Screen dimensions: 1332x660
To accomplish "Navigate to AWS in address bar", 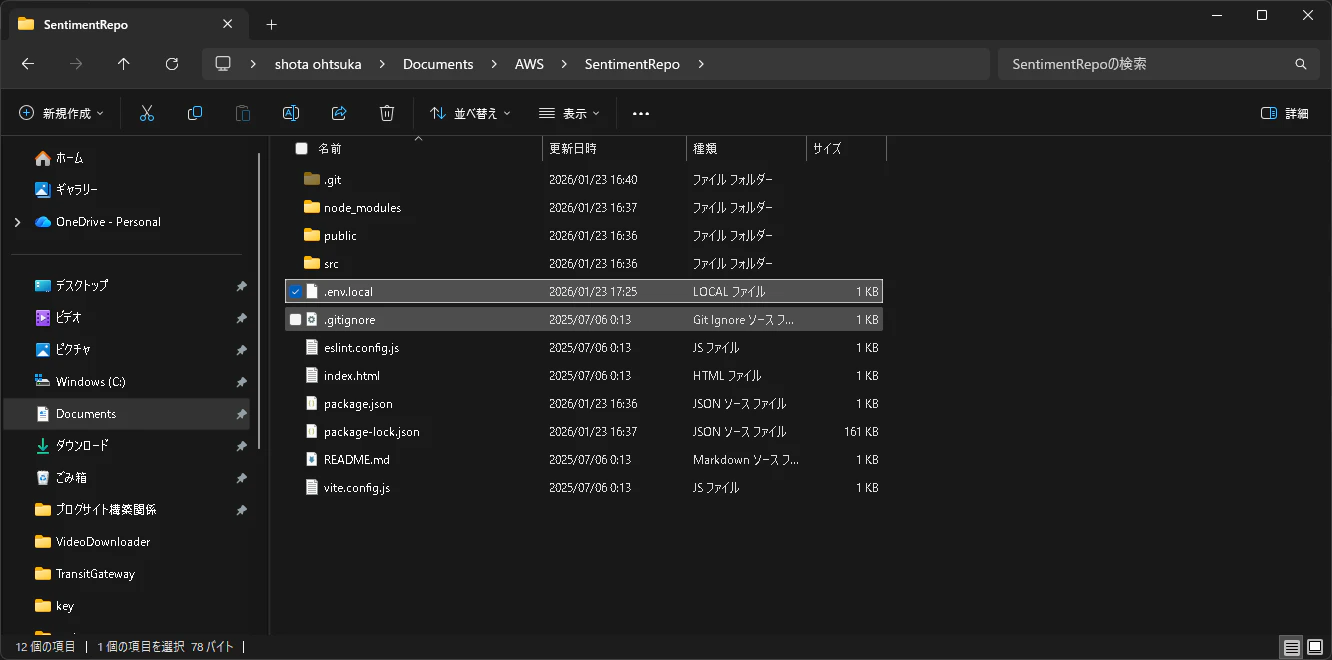I will coord(529,64).
